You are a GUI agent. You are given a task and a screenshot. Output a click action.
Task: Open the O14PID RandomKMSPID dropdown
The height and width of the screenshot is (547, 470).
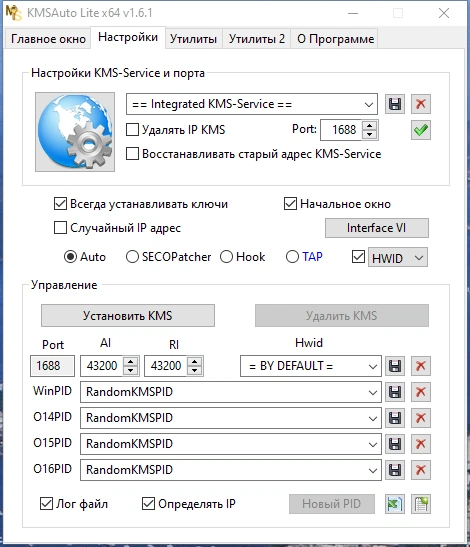pos(231,418)
